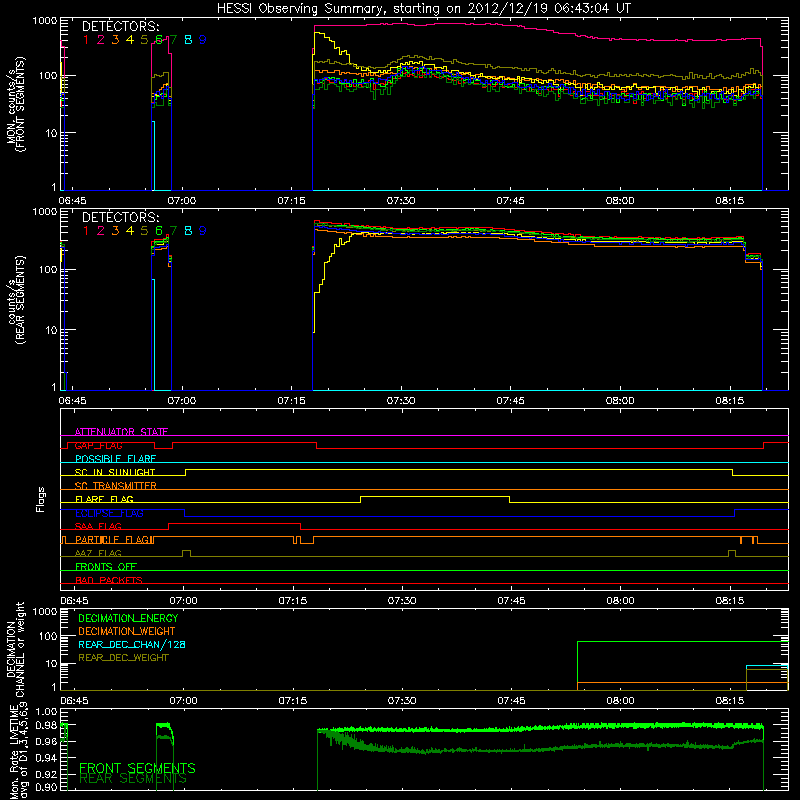The image size is (800, 800).
Task: Click 1000 tick on the decimation axis
Action: [x=45, y=611]
